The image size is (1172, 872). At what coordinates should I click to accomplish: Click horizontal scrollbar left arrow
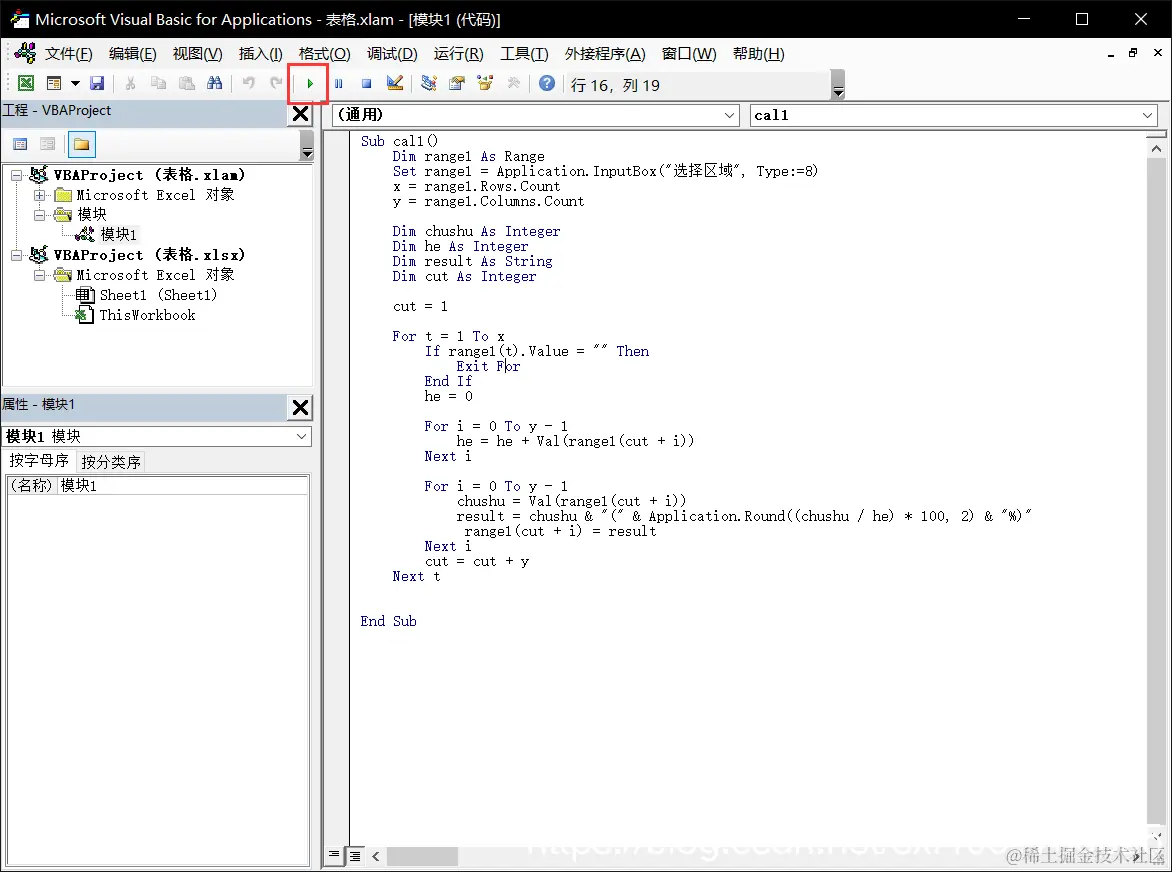[x=376, y=856]
